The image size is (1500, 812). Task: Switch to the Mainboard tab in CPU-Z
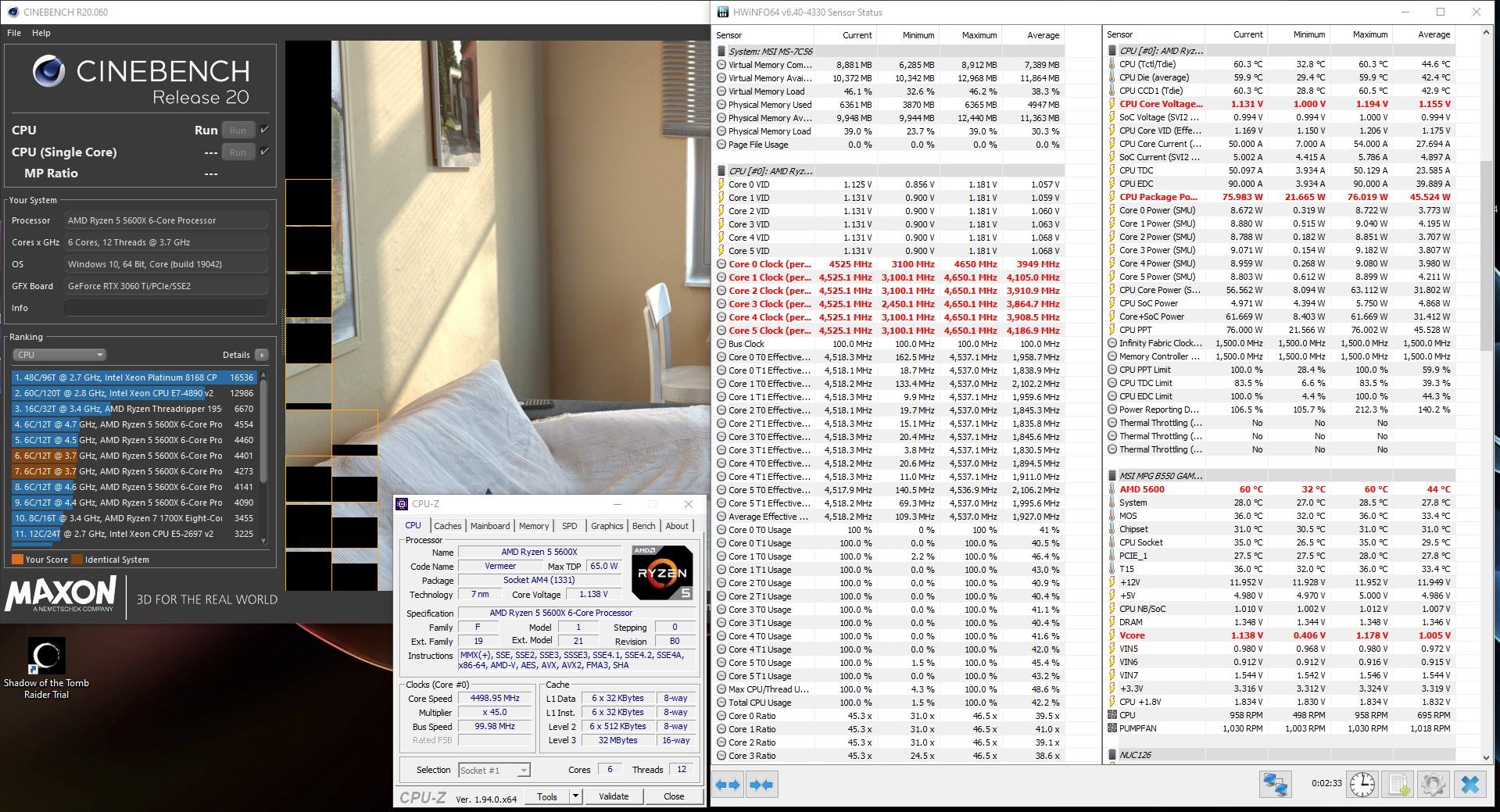[490, 526]
